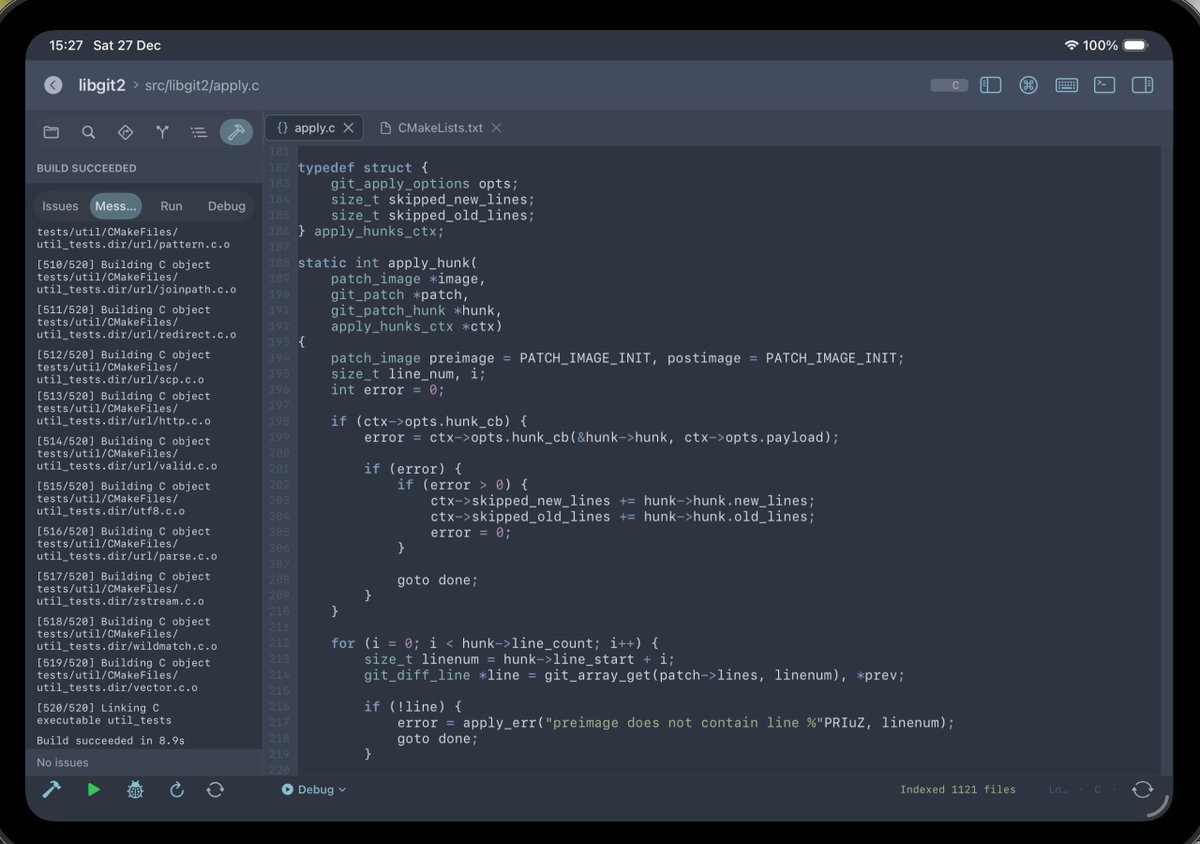Click the first goto done; statement on line 208
The width and height of the screenshot is (1200, 844).
click(437, 580)
